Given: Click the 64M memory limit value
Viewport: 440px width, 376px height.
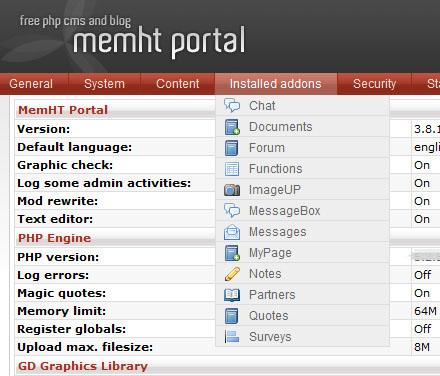Looking at the screenshot, I should 425,311.
